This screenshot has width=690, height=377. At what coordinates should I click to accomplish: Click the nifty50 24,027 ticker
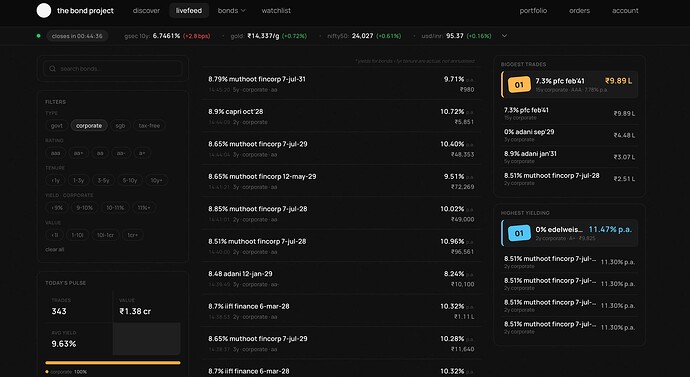pyautogui.click(x=364, y=36)
